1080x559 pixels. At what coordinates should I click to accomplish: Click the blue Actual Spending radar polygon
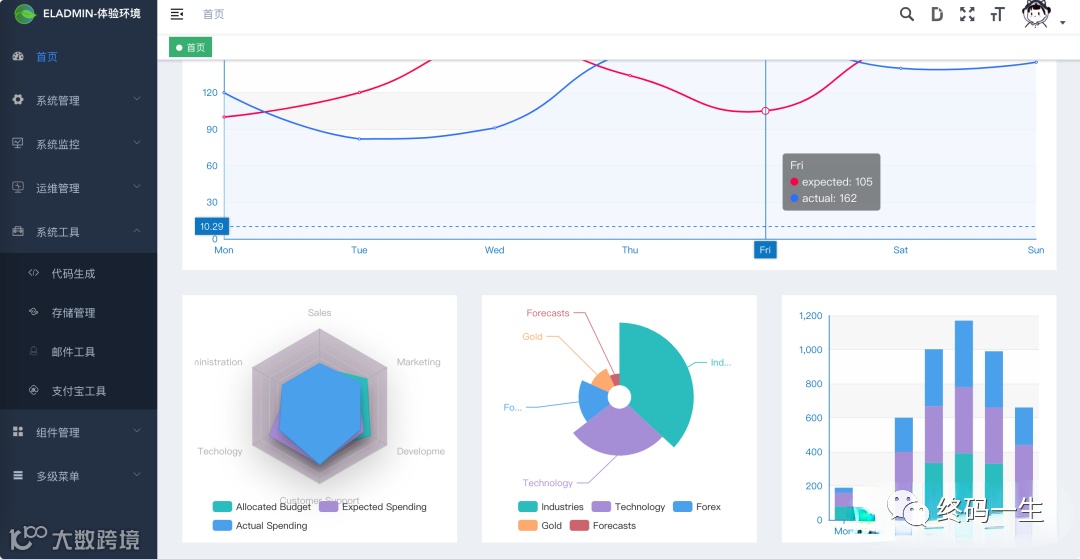point(320,413)
